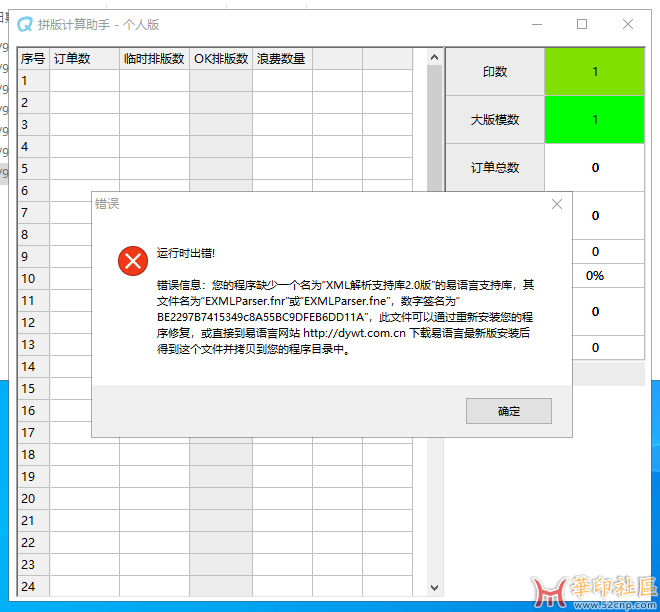The width and height of the screenshot is (660, 612).
Task: Select row 1 订单数 cell
Action: [x=84, y=80]
